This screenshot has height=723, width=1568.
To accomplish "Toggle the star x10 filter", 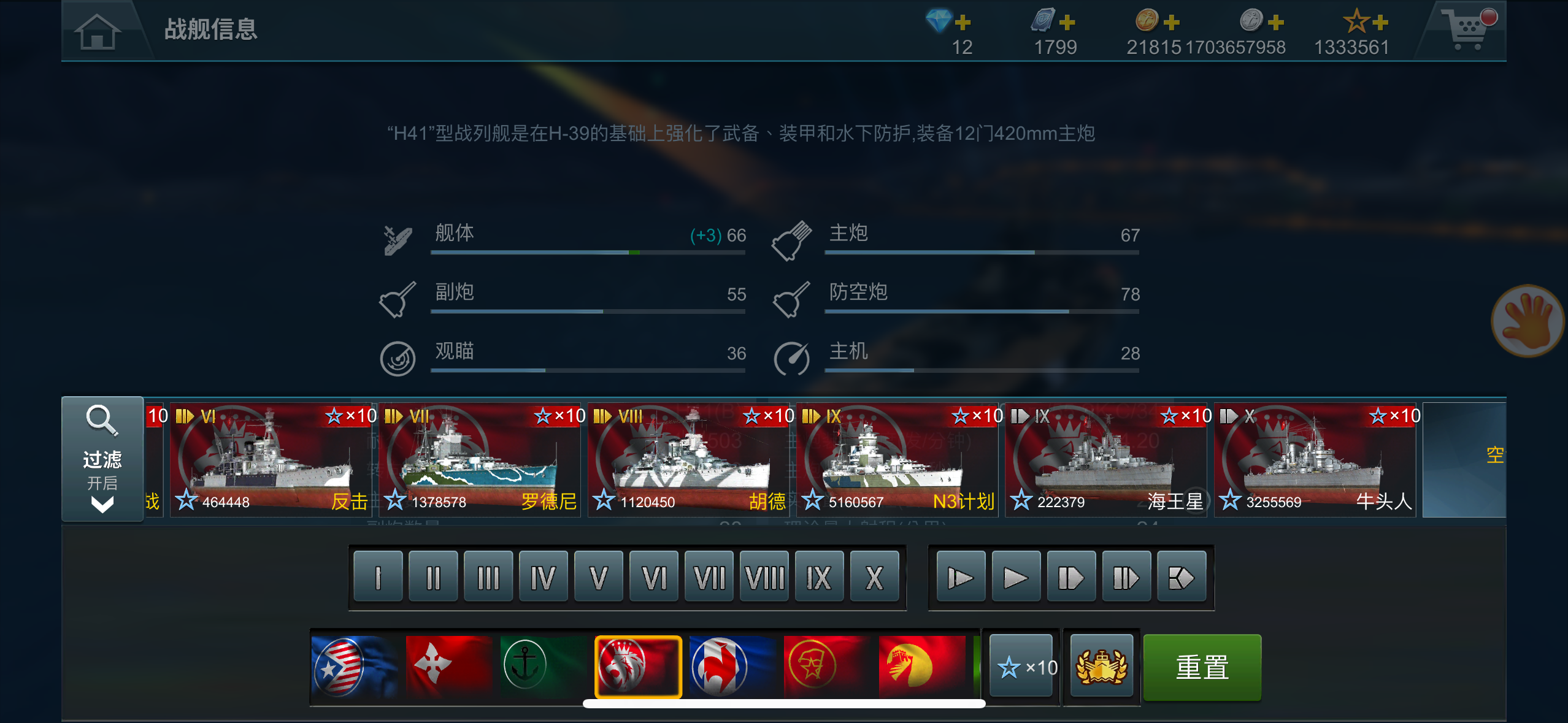I will click(1021, 667).
